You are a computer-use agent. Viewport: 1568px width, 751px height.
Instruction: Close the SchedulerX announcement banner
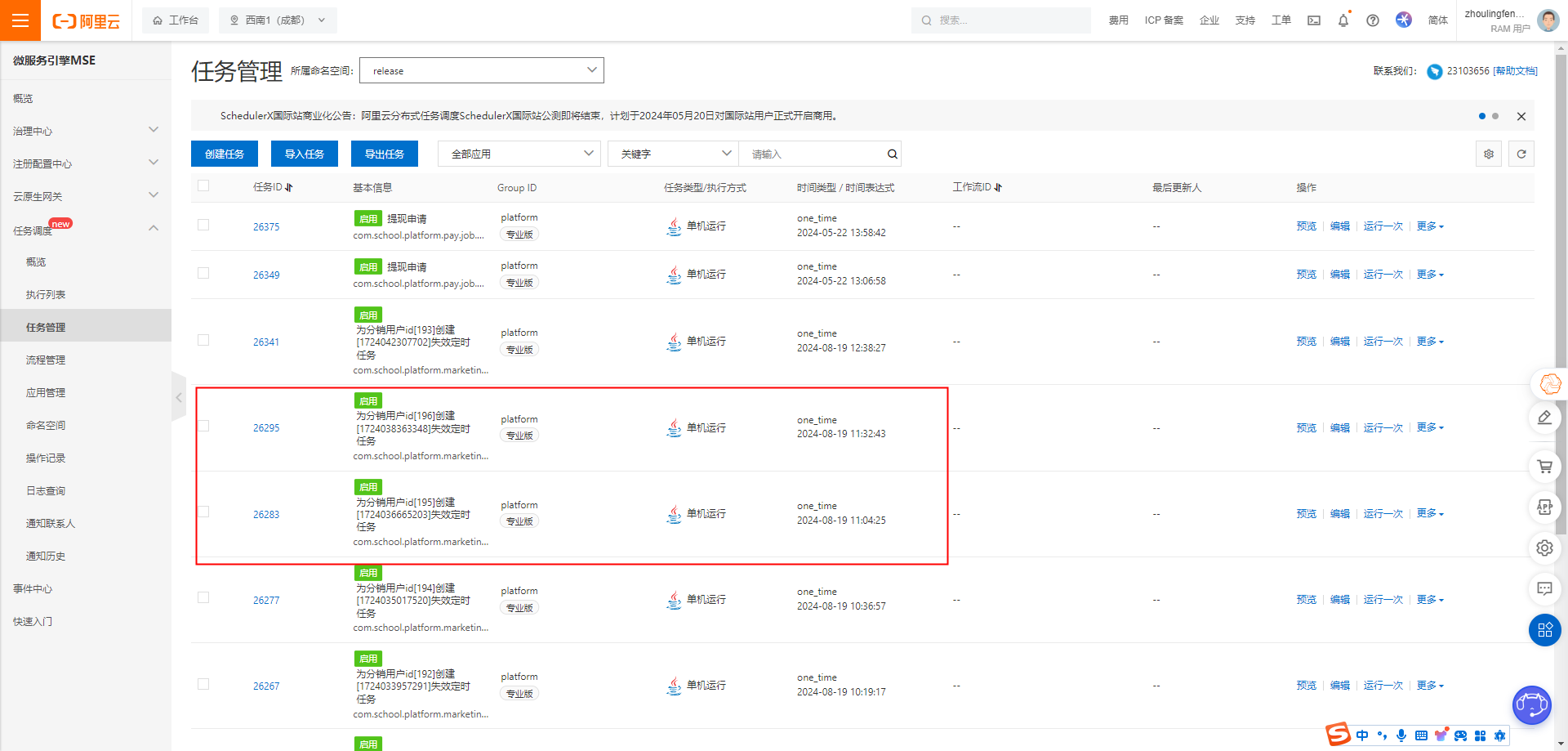1521,116
